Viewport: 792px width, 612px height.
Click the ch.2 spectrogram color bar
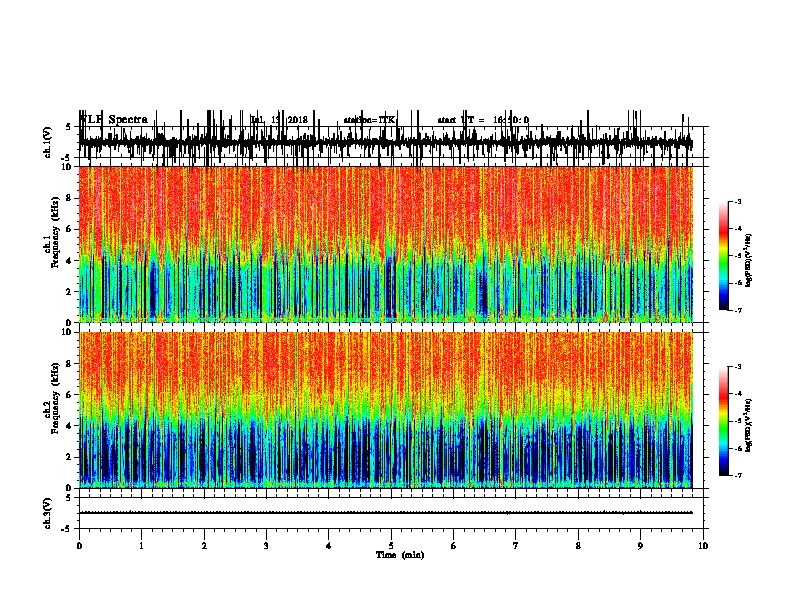point(723,421)
